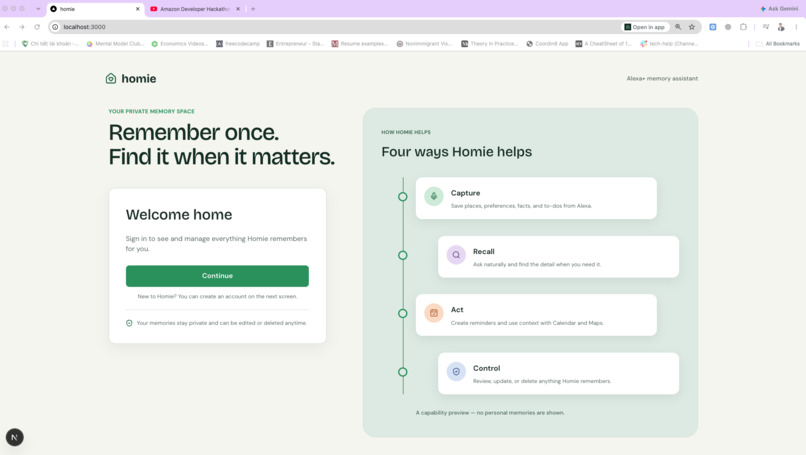Click 'Alexa+ memory assistant' text
This screenshot has width=806, height=455.
click(662, 79)
